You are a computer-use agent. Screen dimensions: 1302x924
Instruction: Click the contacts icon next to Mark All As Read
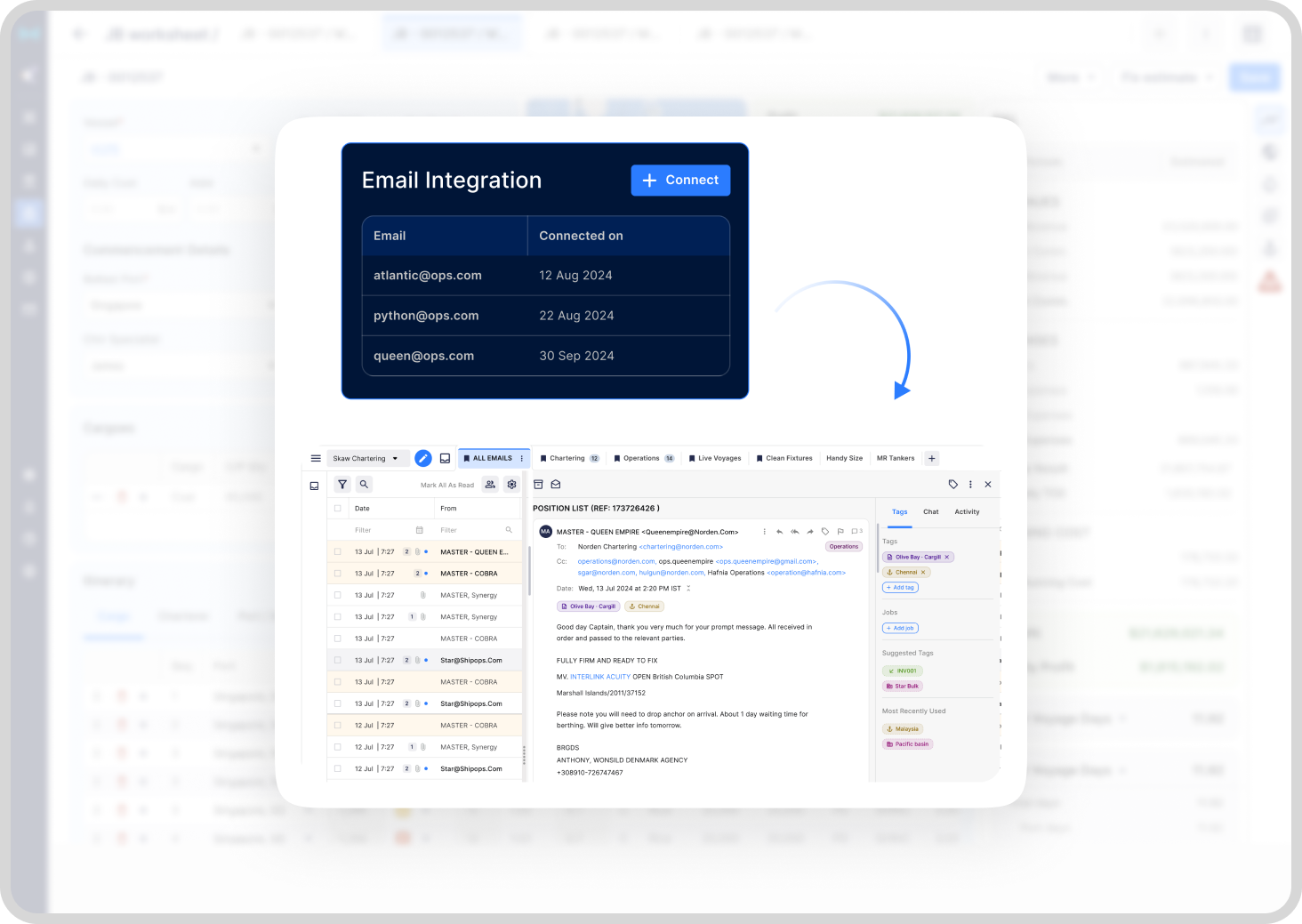pyautogui.click(x=490, y=485)
